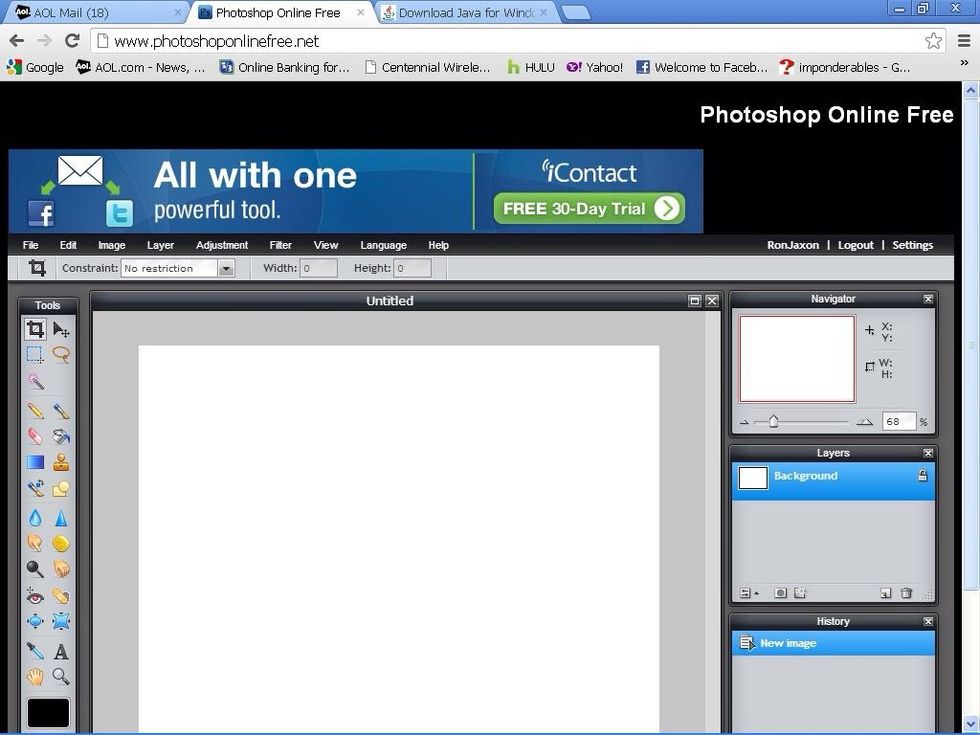Click the large mountains zoom-in icon
Screen dimensions: 980x735
[x=864, y=422]
